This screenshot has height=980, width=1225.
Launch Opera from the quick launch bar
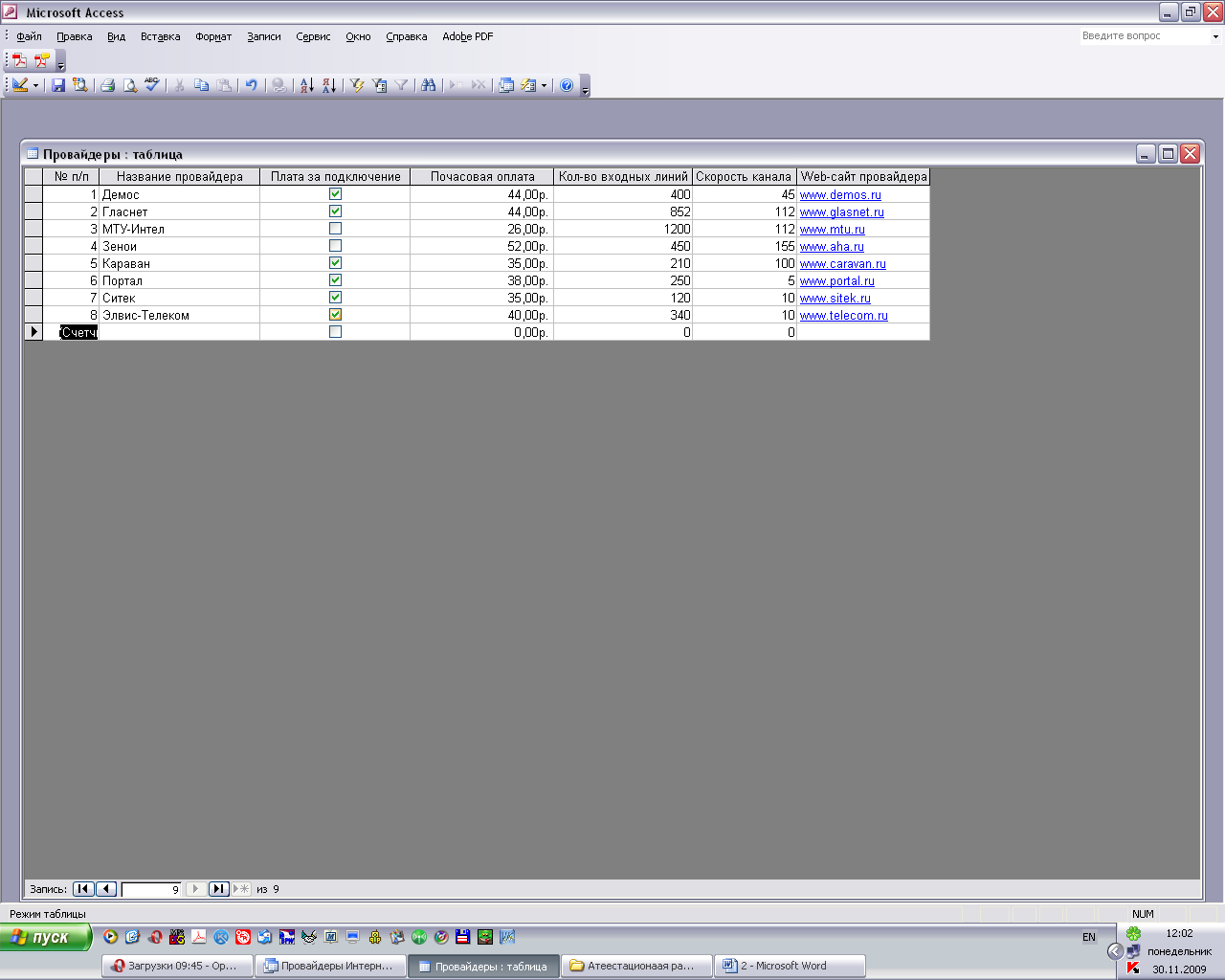(x=154, y=937)
